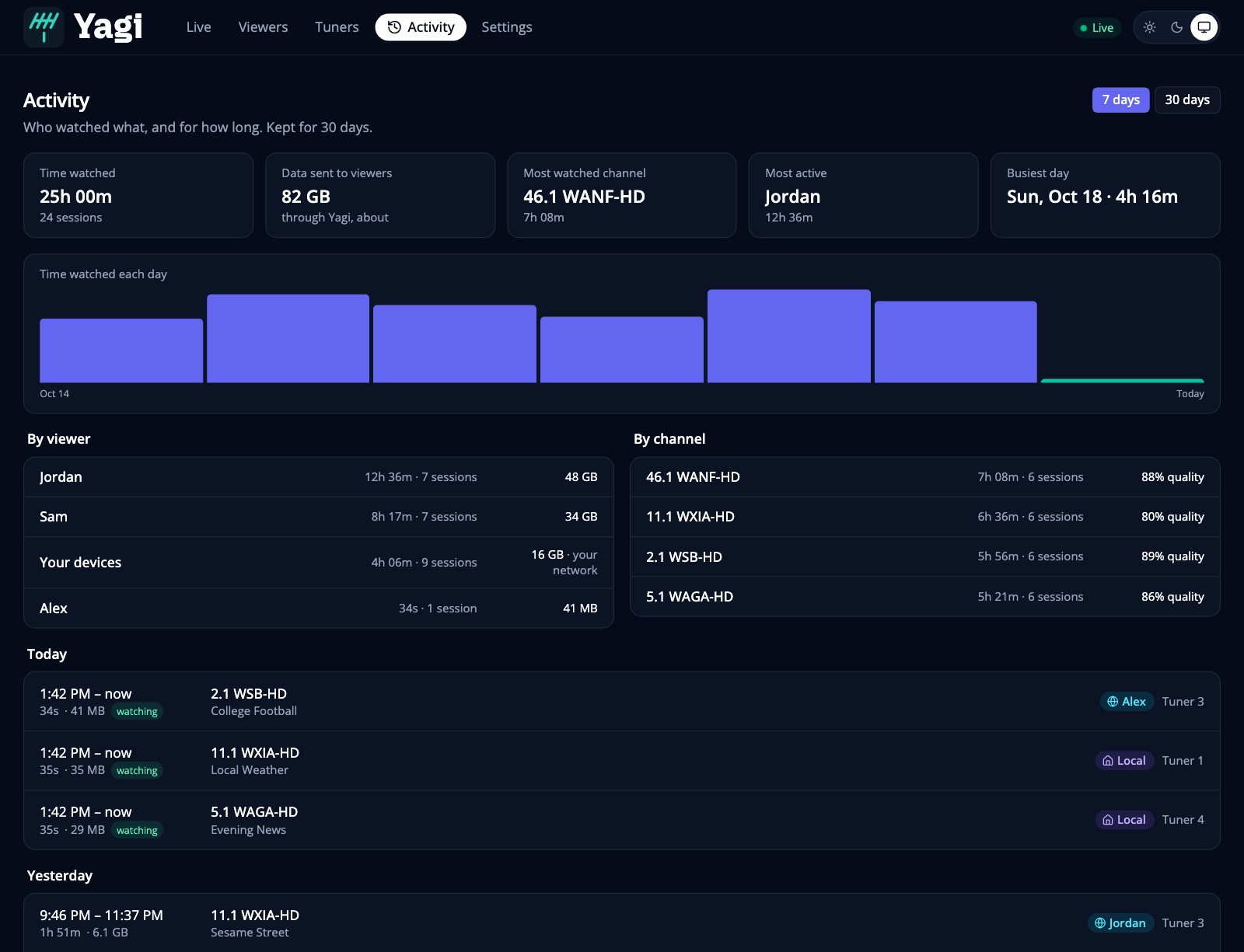Open the Settings tab
The height and width of the screenshot is (952, 1244).
[x=507, y=27]
